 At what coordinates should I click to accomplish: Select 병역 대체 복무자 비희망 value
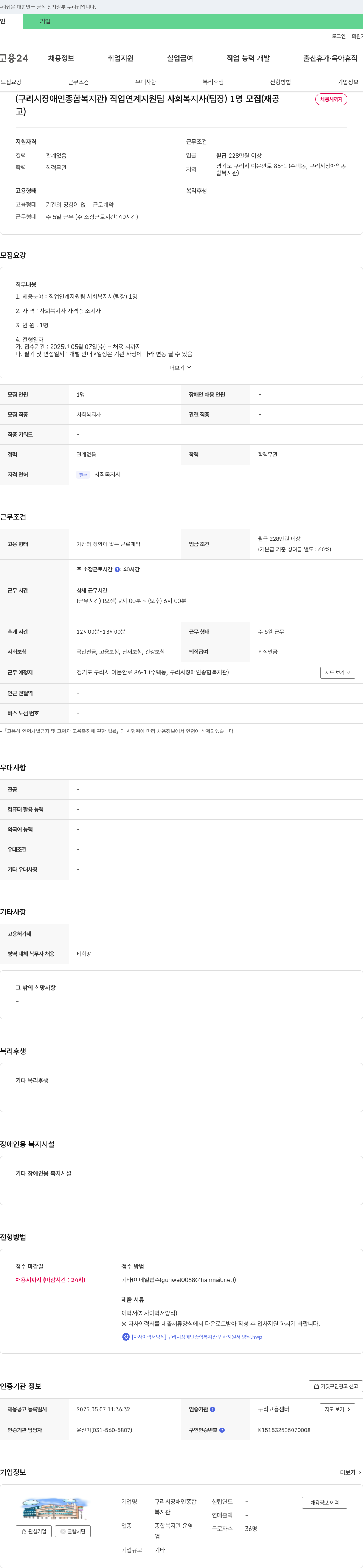(84, 954)
